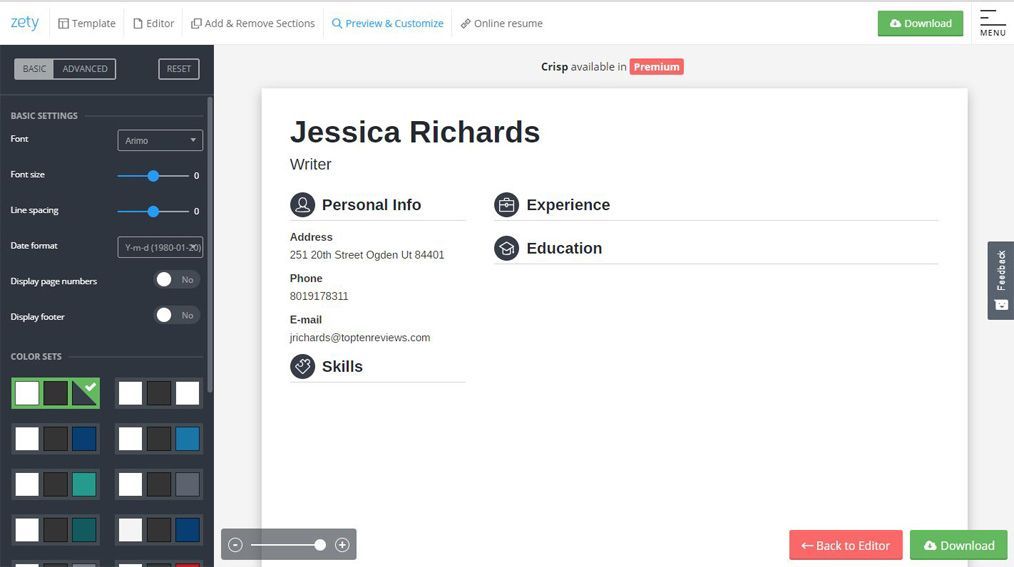1014x567 pixels.
Task: Open the hamburger MENU icon
Action: tap(992, 23)
